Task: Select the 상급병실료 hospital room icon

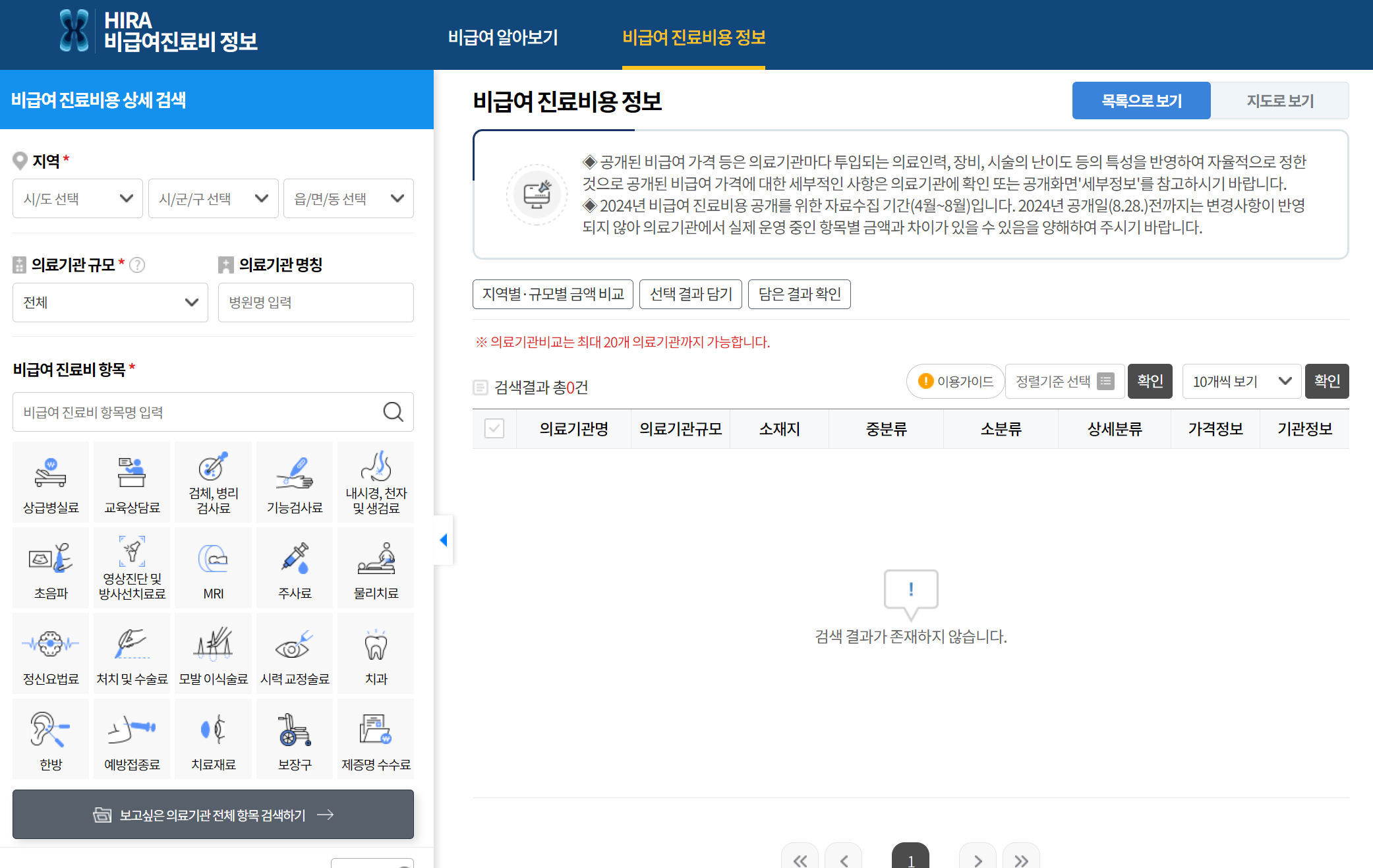Action: pyautogui.click(x=51, y=482)
